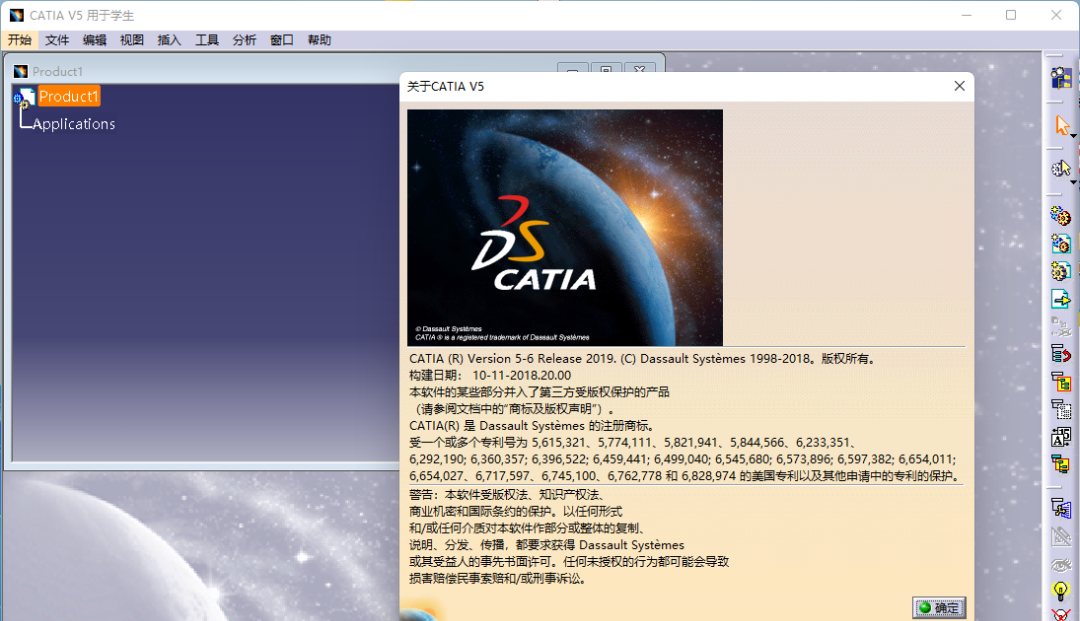Open Graph Tree Reordering (red arrow tree icon)

(x=1061, y=354)
